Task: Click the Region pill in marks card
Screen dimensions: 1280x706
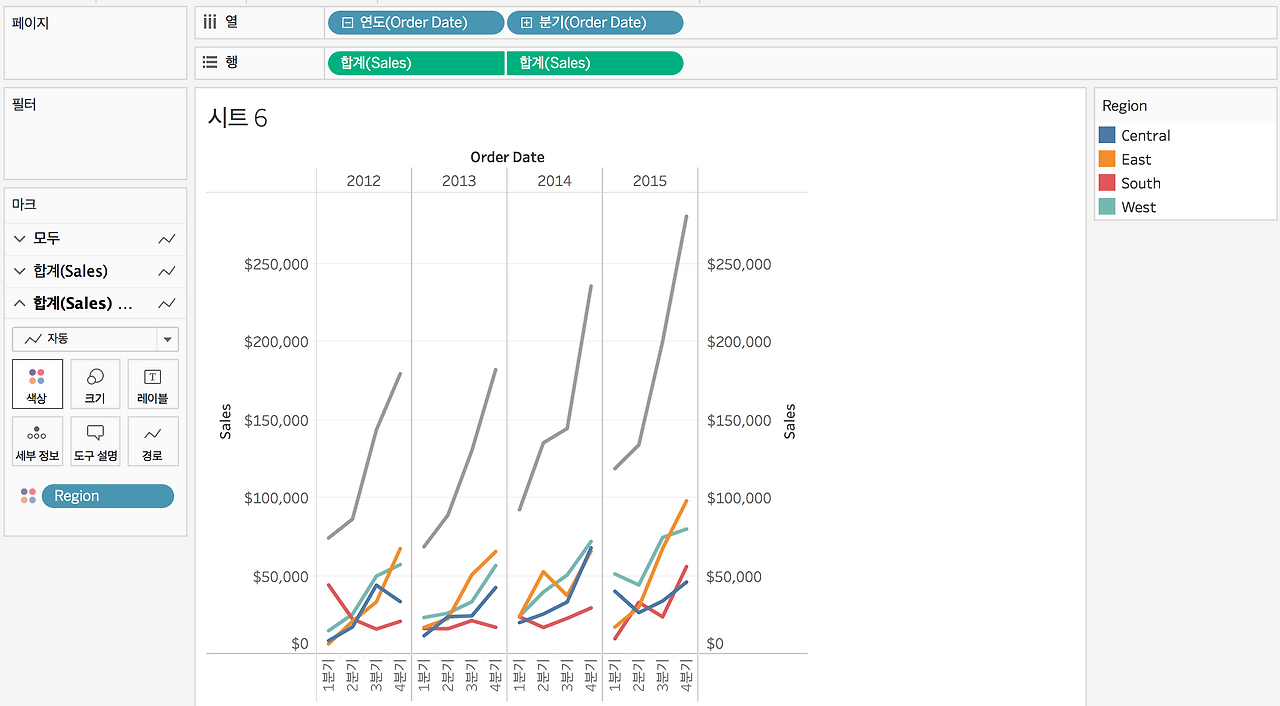Action: (x=107, y=496)
